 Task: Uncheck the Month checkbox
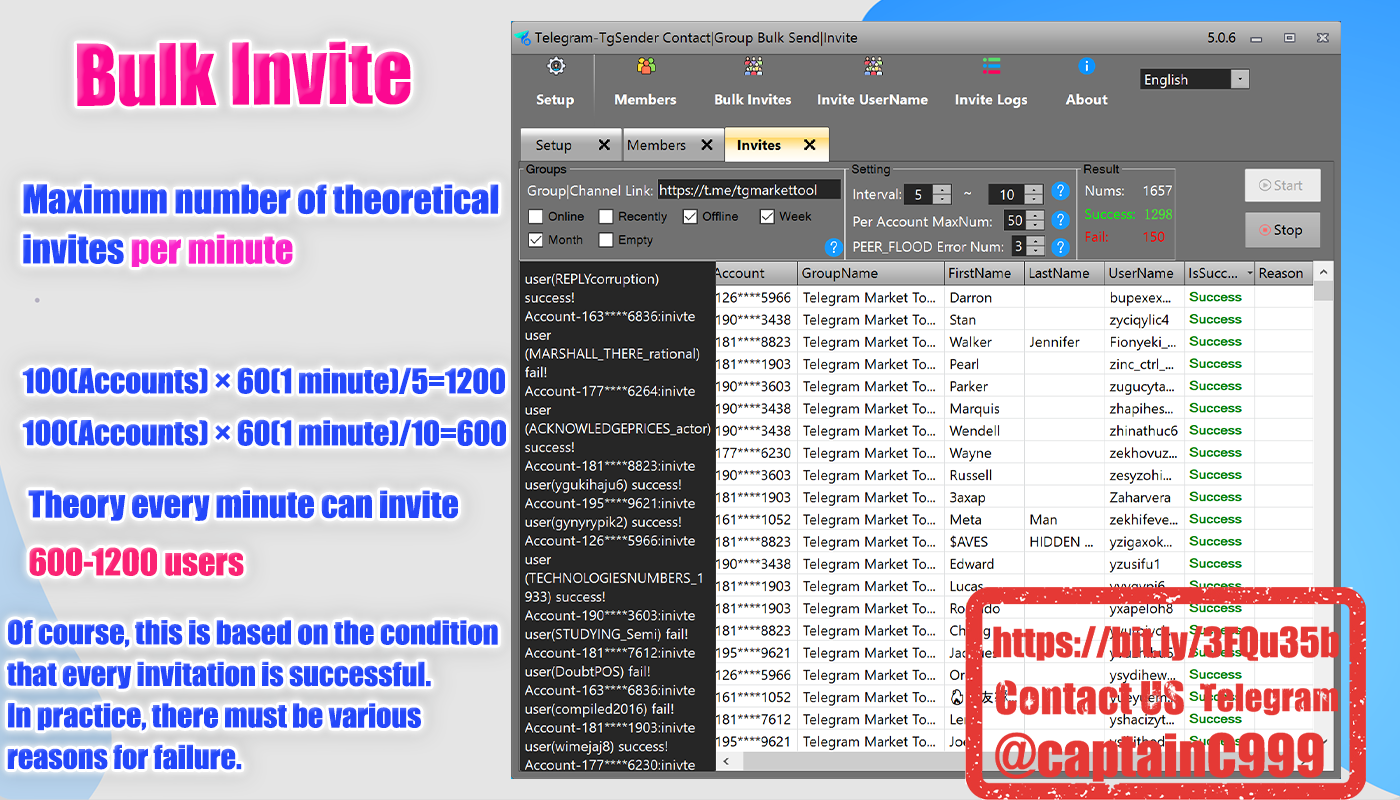click(x=536, y=240)
